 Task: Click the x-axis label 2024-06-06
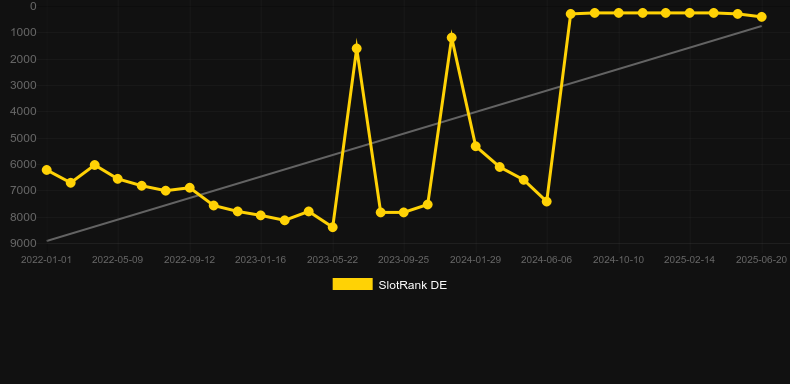(x=547, y=260)
